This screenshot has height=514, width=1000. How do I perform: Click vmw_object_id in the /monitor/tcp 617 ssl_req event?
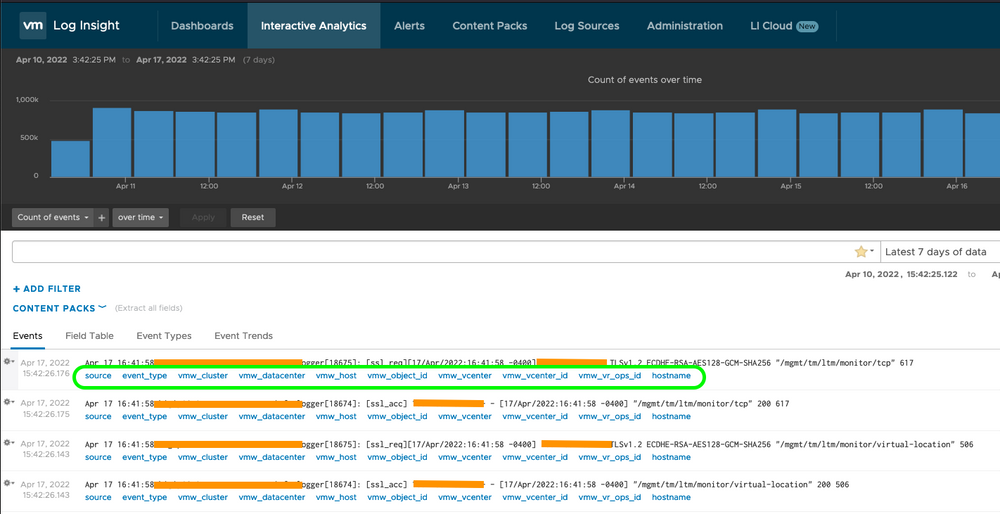pyautogui.click(x=397, y=376)
